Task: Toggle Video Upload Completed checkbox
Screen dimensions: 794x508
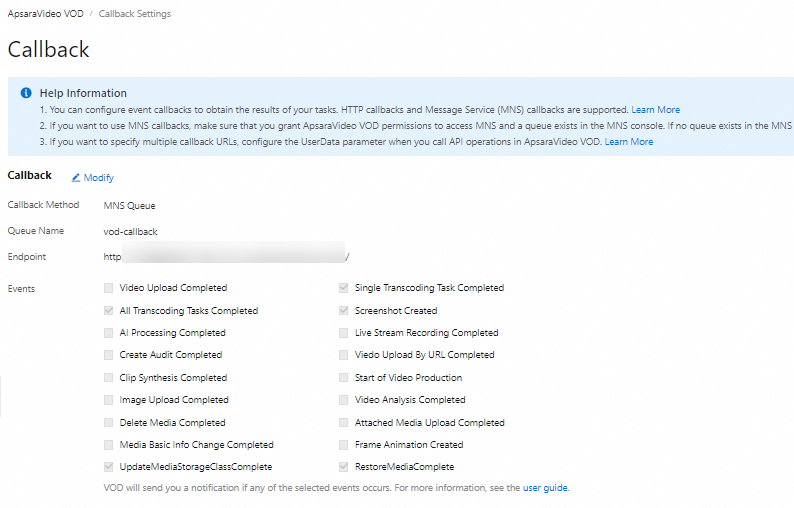Action: tap(108, 288)
